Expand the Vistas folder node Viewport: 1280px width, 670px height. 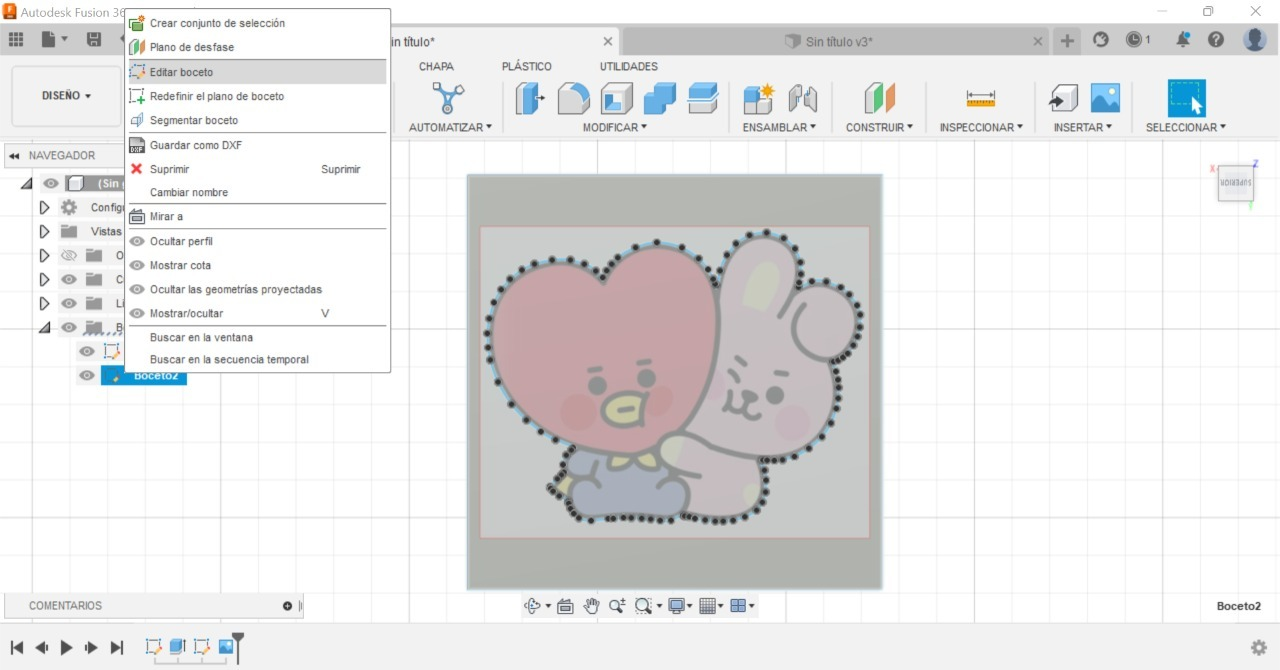pyautogui.click(x=44, y=231)
